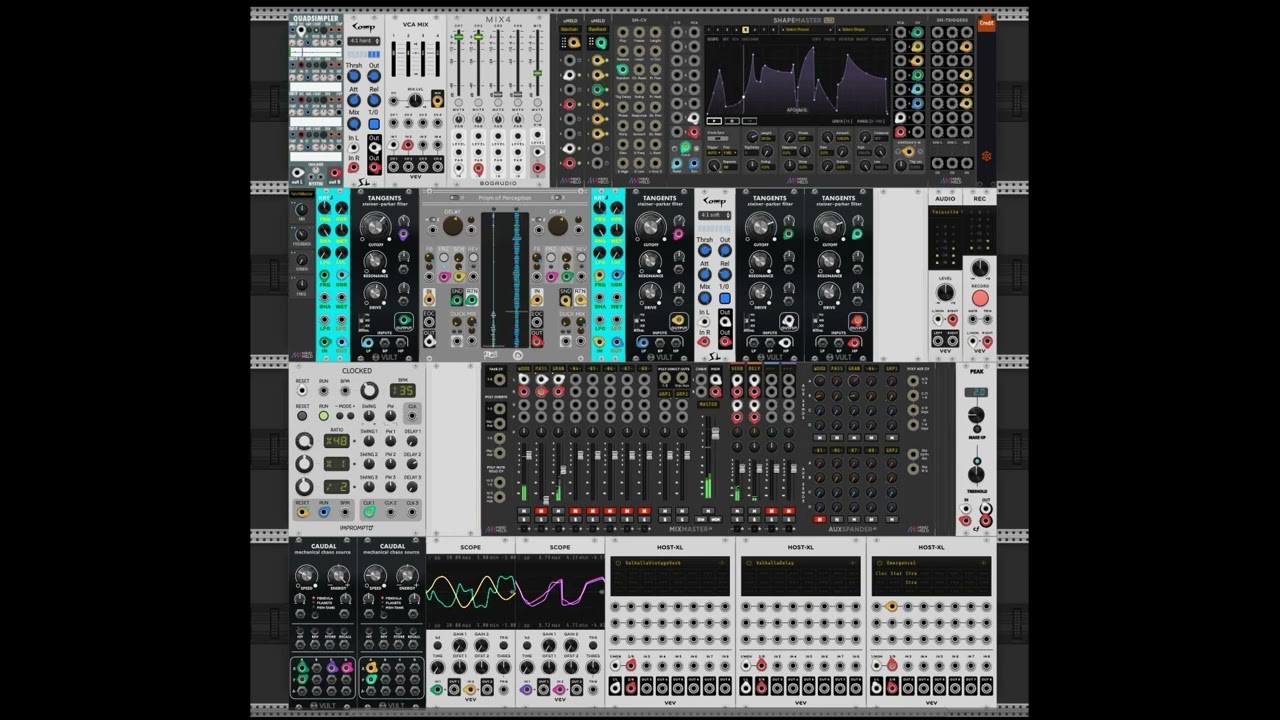Click the CLK button on Clocked
This screenshot has width=1280, height=720.
[x=412, y=416]
